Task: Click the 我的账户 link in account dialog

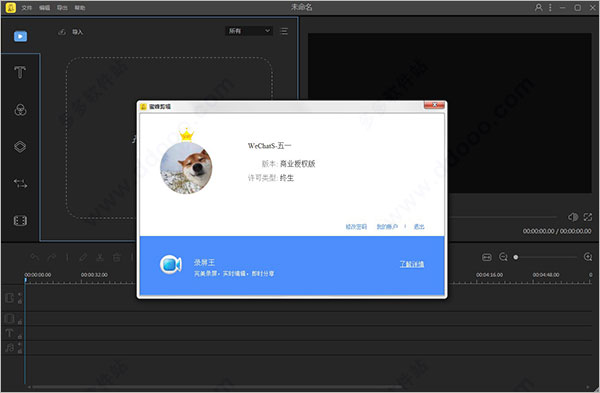Action: [x=387, y=227]
